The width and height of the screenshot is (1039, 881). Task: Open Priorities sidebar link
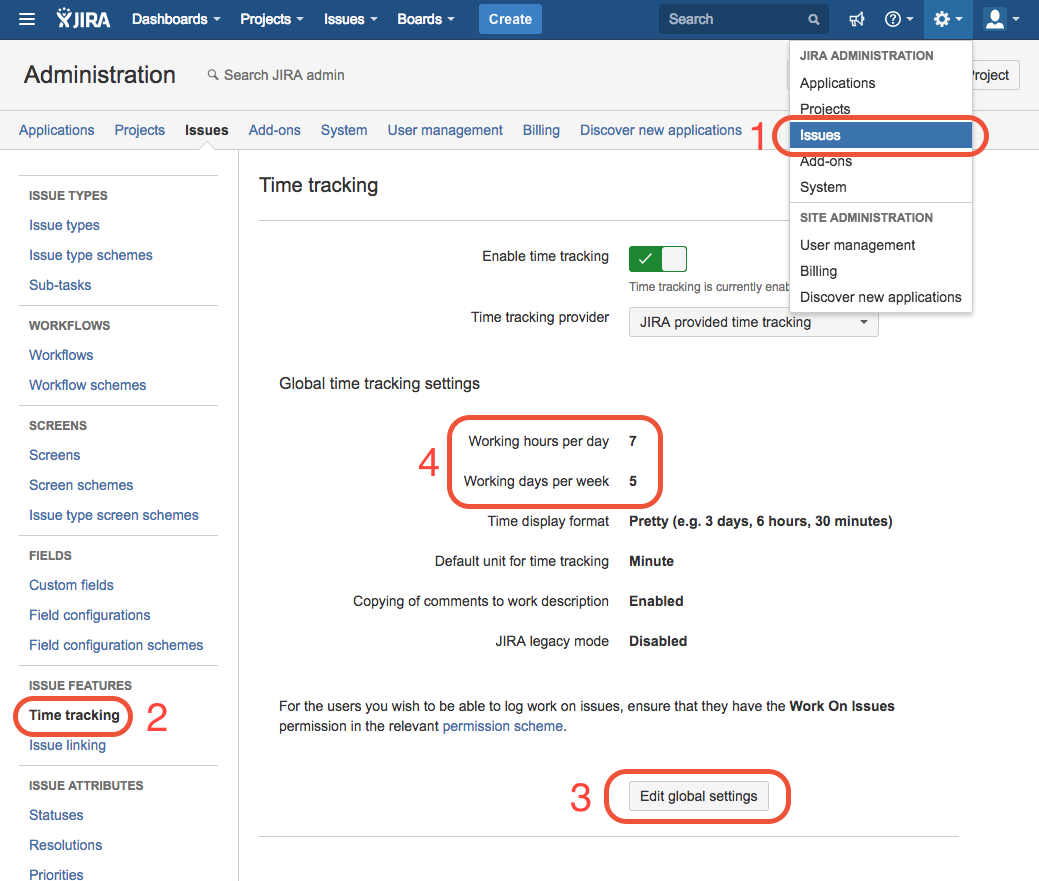56,874
